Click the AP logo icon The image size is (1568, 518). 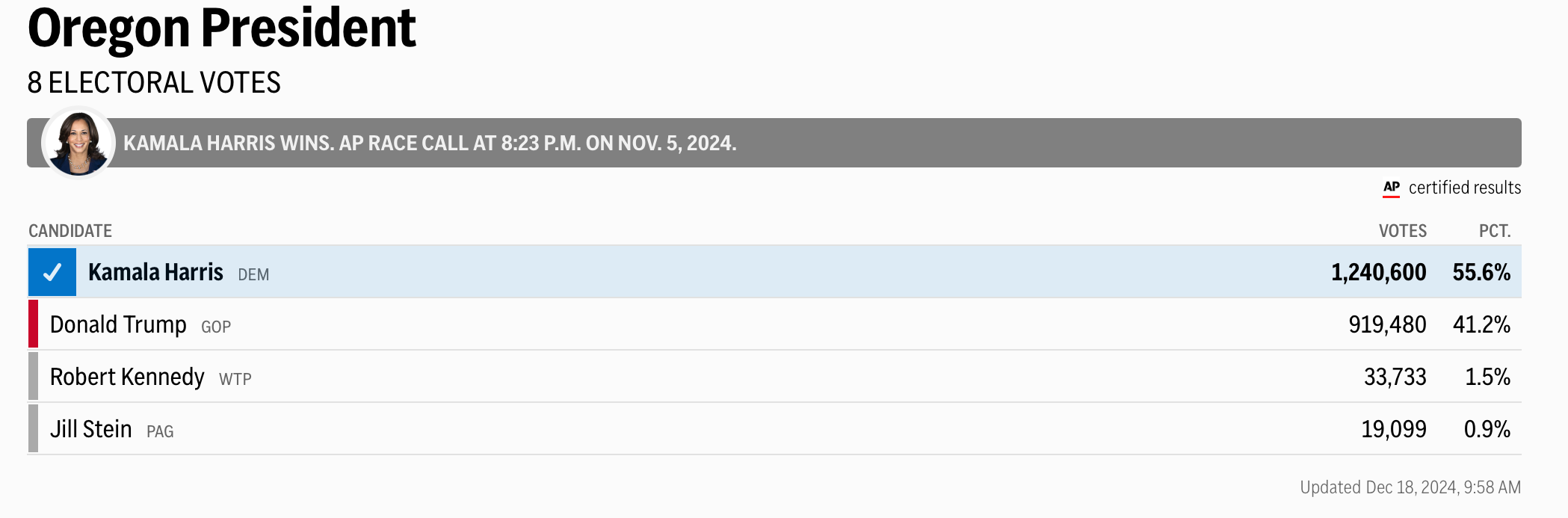(1391, 188)
